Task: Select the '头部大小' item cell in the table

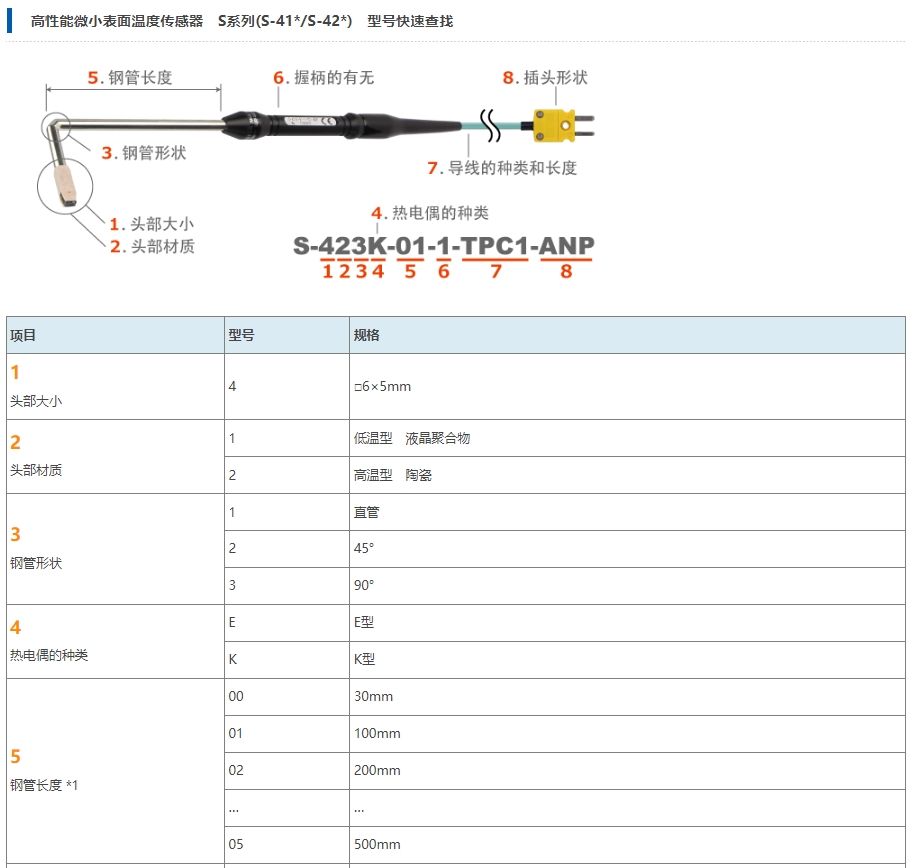Action: pyautogui.click(x=115, y=387)
